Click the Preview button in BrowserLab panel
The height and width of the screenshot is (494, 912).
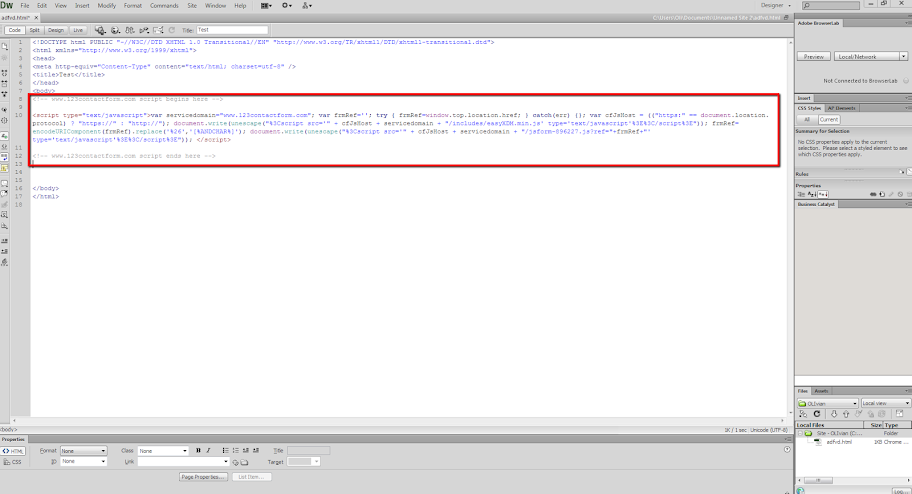click(x=814, y=57)
